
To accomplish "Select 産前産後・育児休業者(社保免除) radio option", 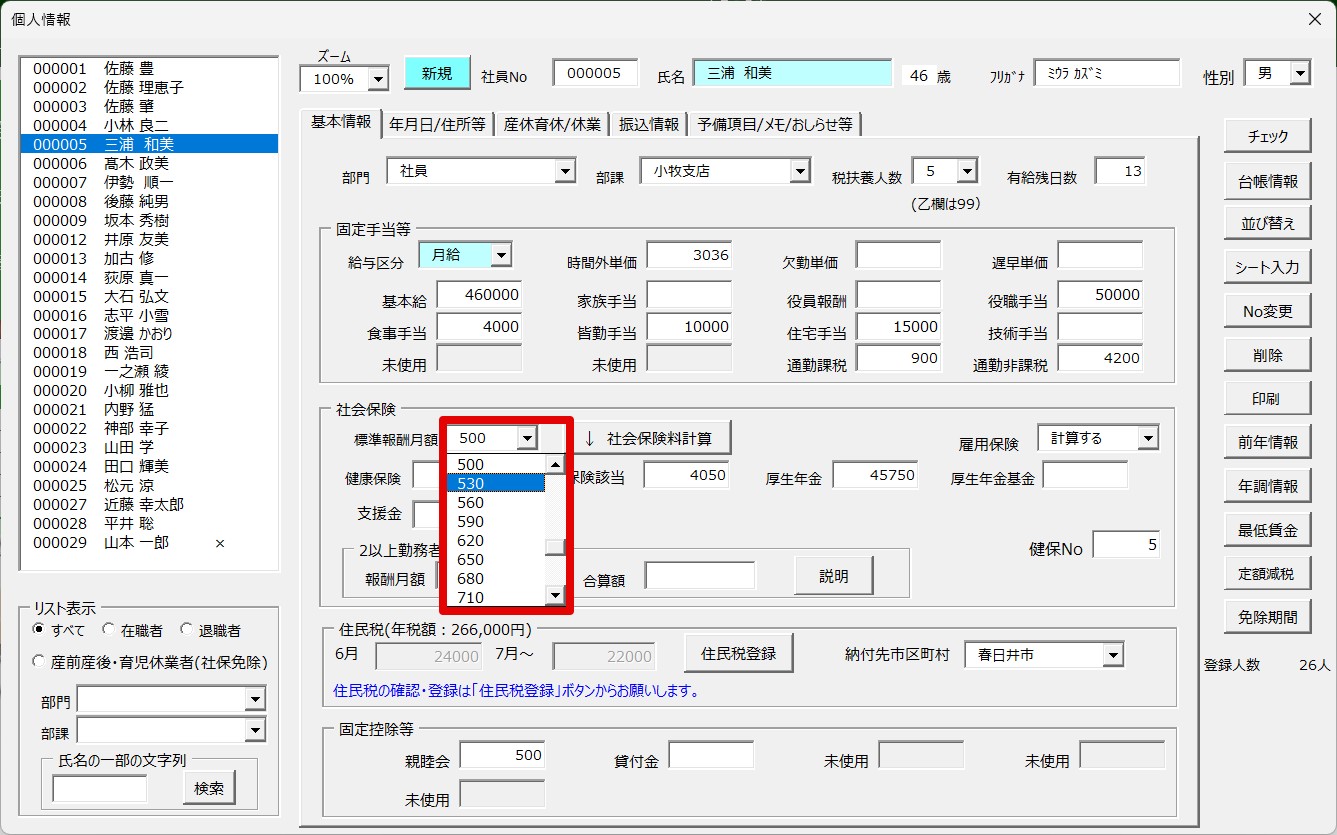I will point(39,661).
